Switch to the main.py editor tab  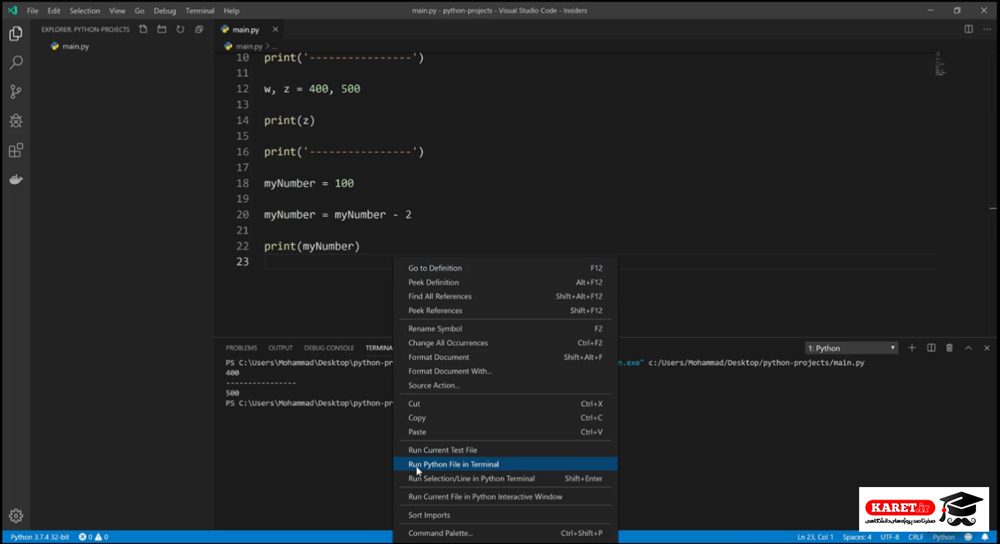(246, 29)
